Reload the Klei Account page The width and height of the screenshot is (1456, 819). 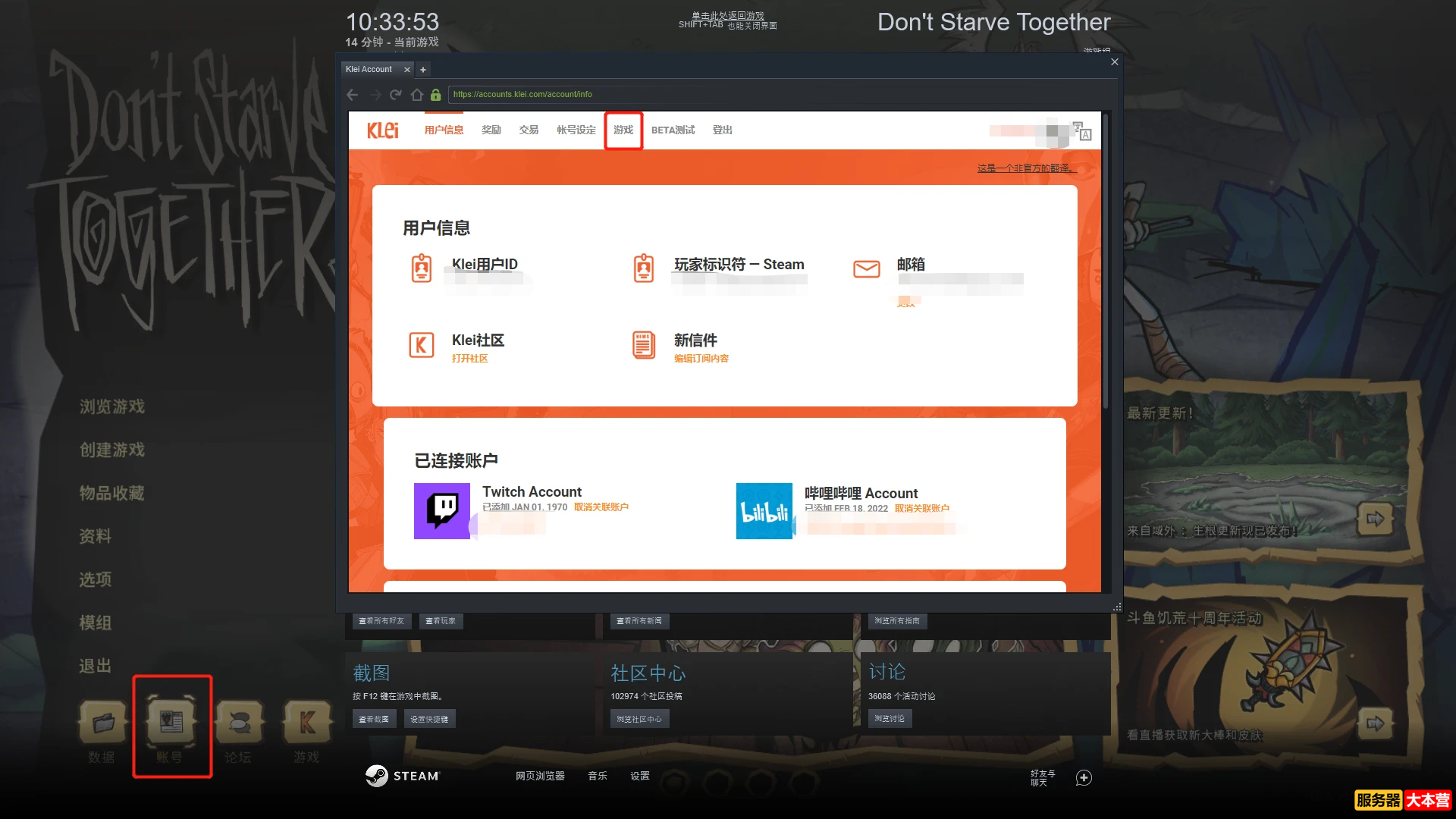(395, 95)
